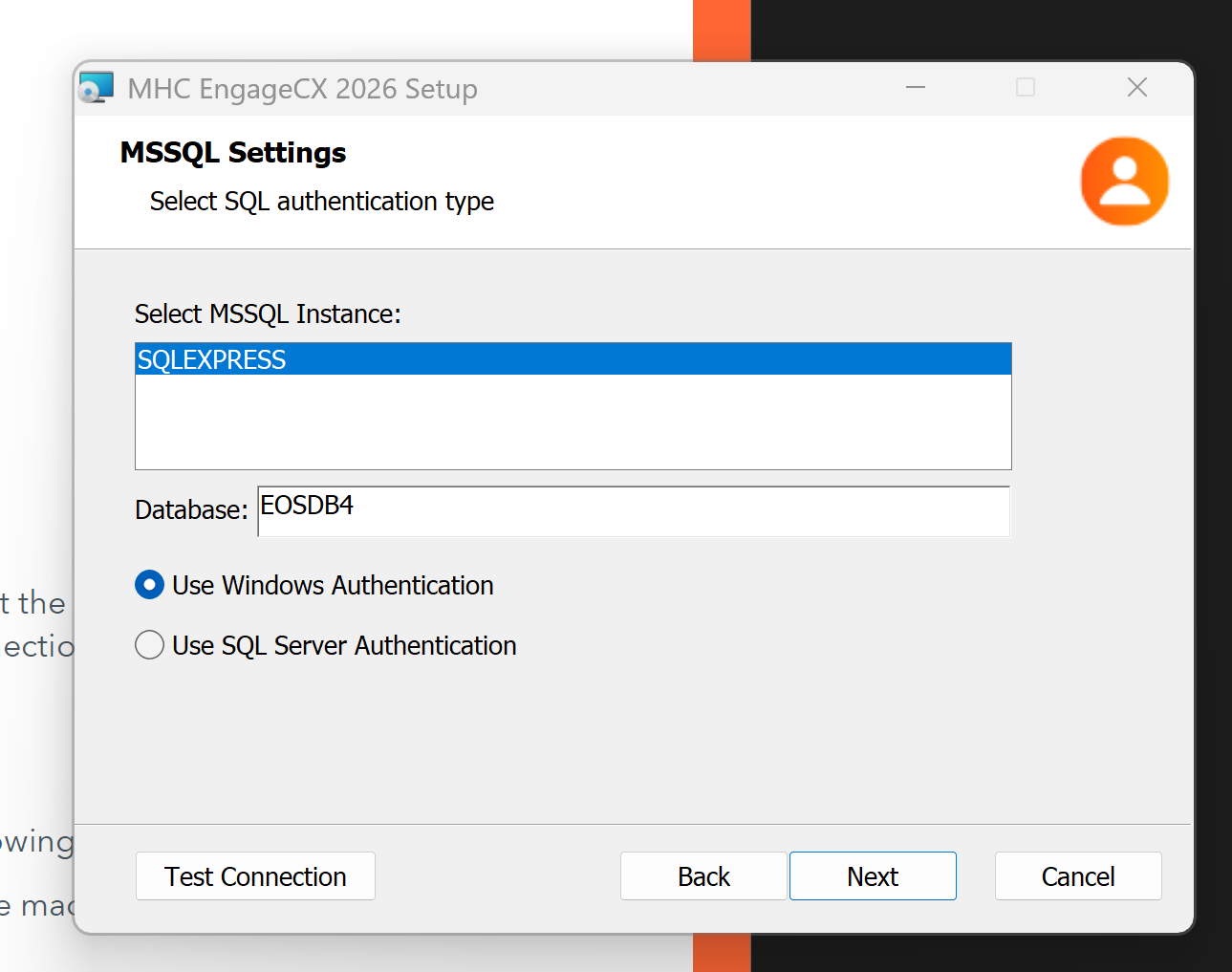Choose Use SQL Server Authentication
This screenshot has width=1232, height=972.
[149, 645]
